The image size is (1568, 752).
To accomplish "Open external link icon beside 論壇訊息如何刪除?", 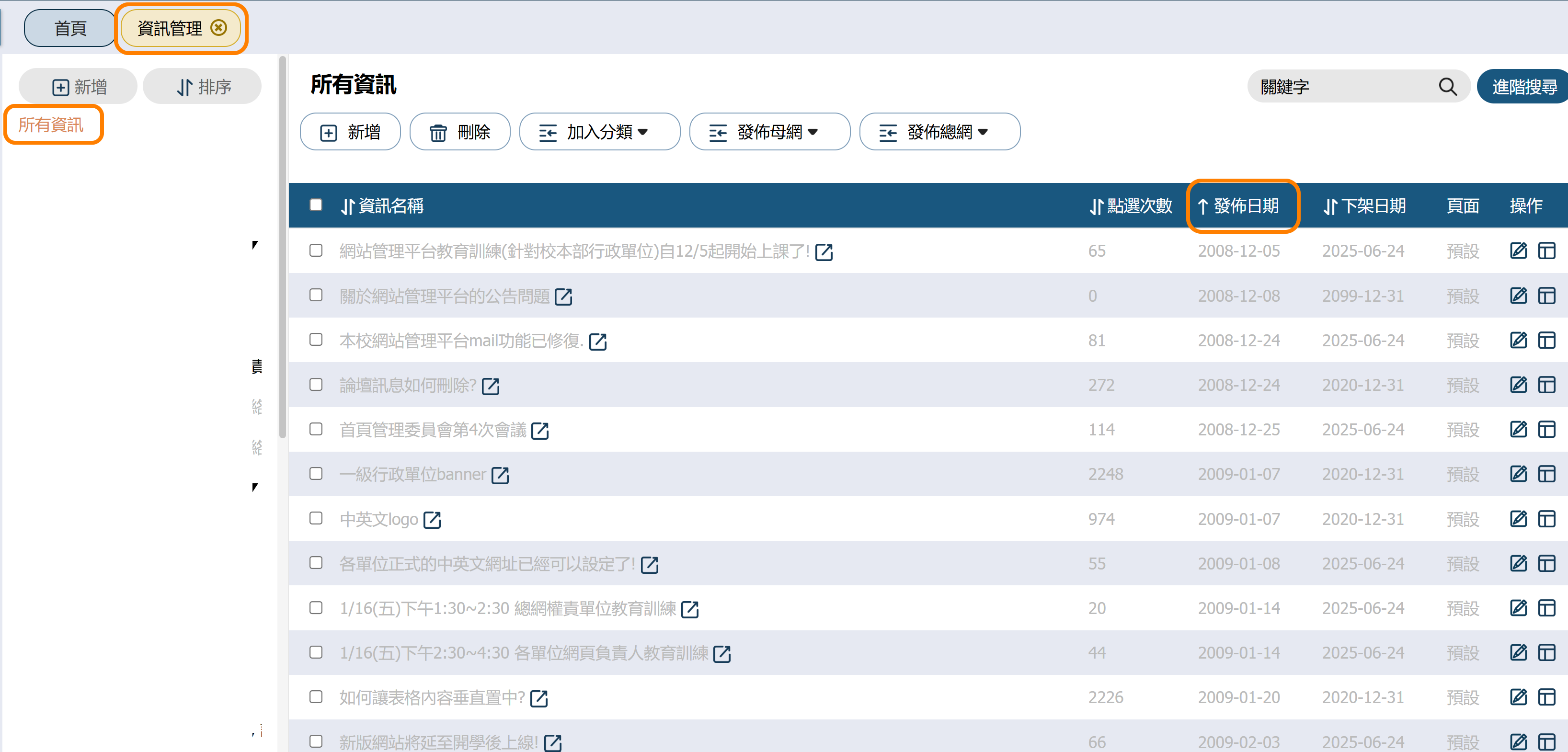I will pos(490,386).
